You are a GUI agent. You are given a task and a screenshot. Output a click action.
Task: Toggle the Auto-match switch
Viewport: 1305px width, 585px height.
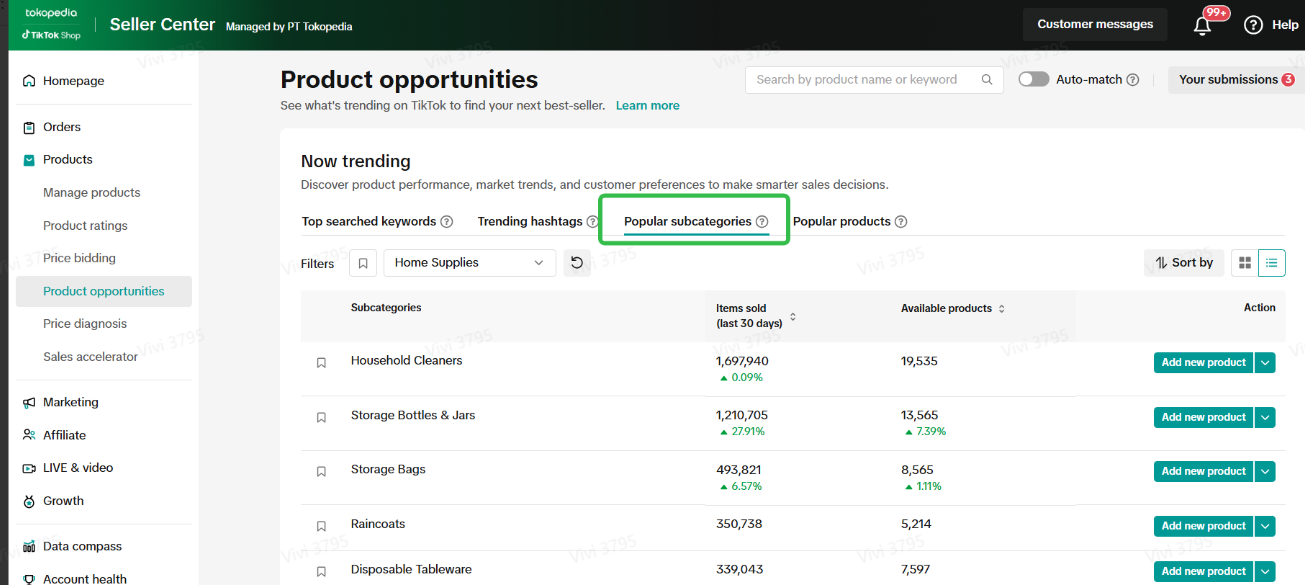pyautogui.click(x=1034, y=79)
